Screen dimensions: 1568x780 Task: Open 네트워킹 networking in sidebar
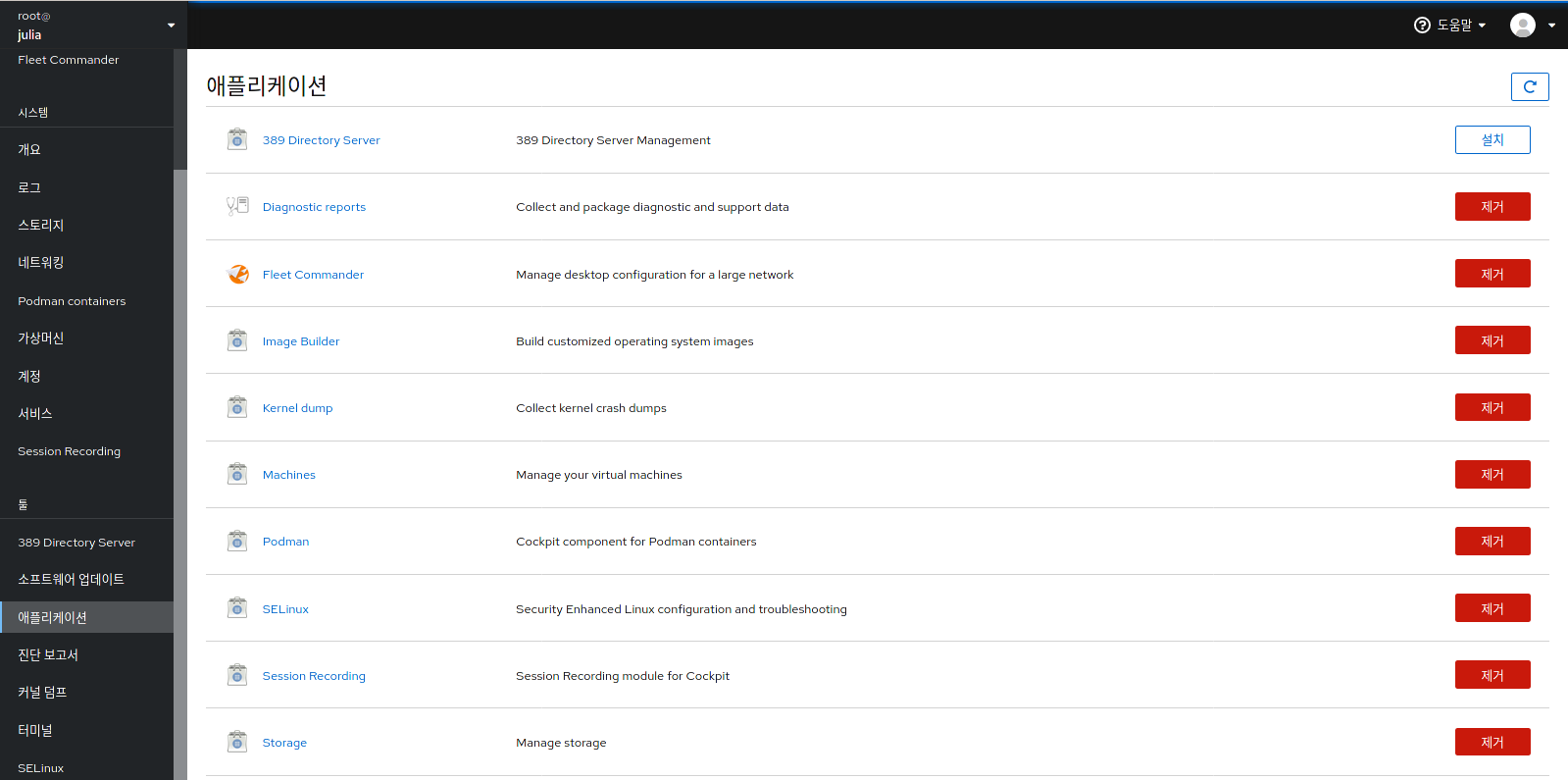pos(86,262)
